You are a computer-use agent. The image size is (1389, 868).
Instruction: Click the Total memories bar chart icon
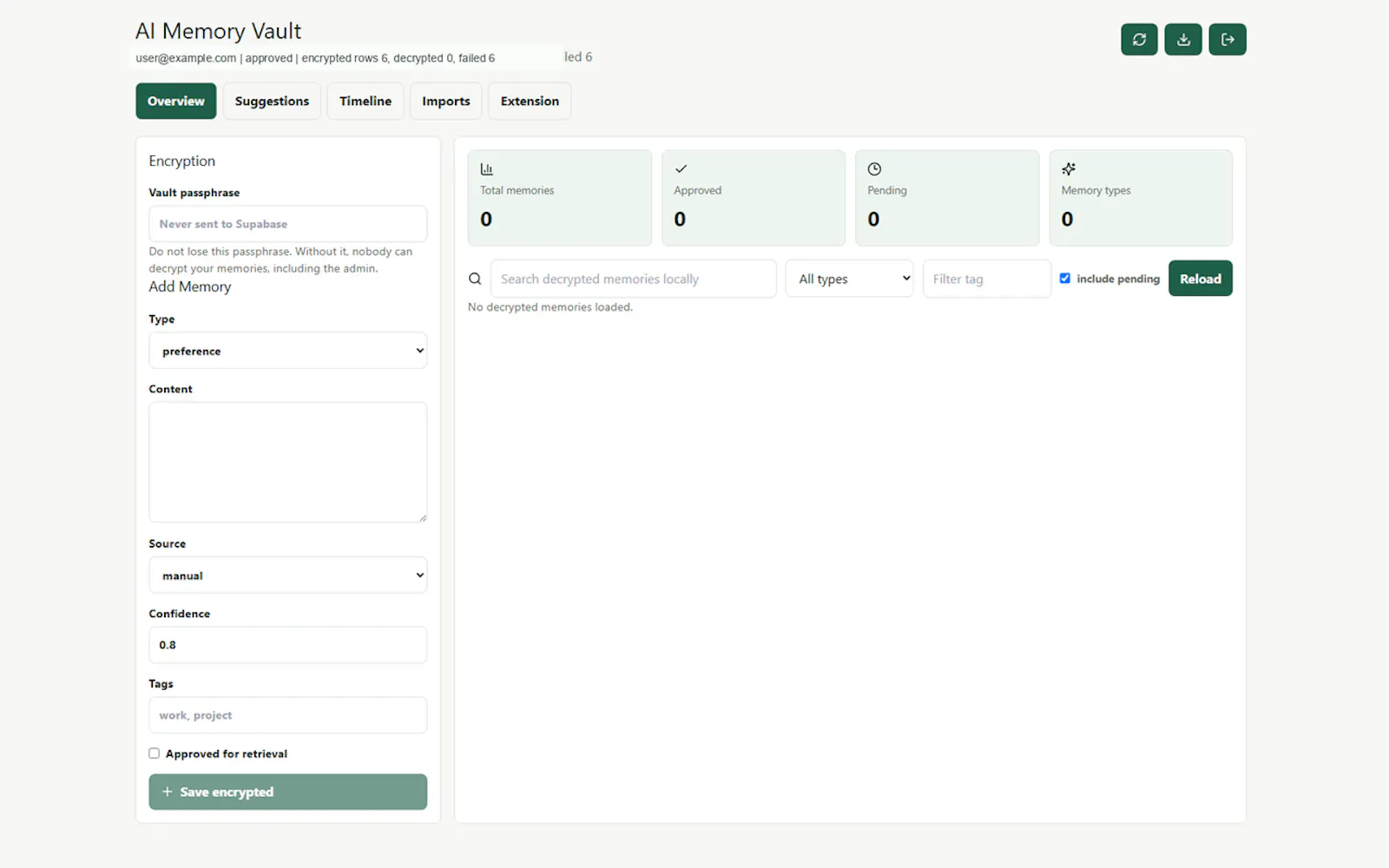(487, 169)
